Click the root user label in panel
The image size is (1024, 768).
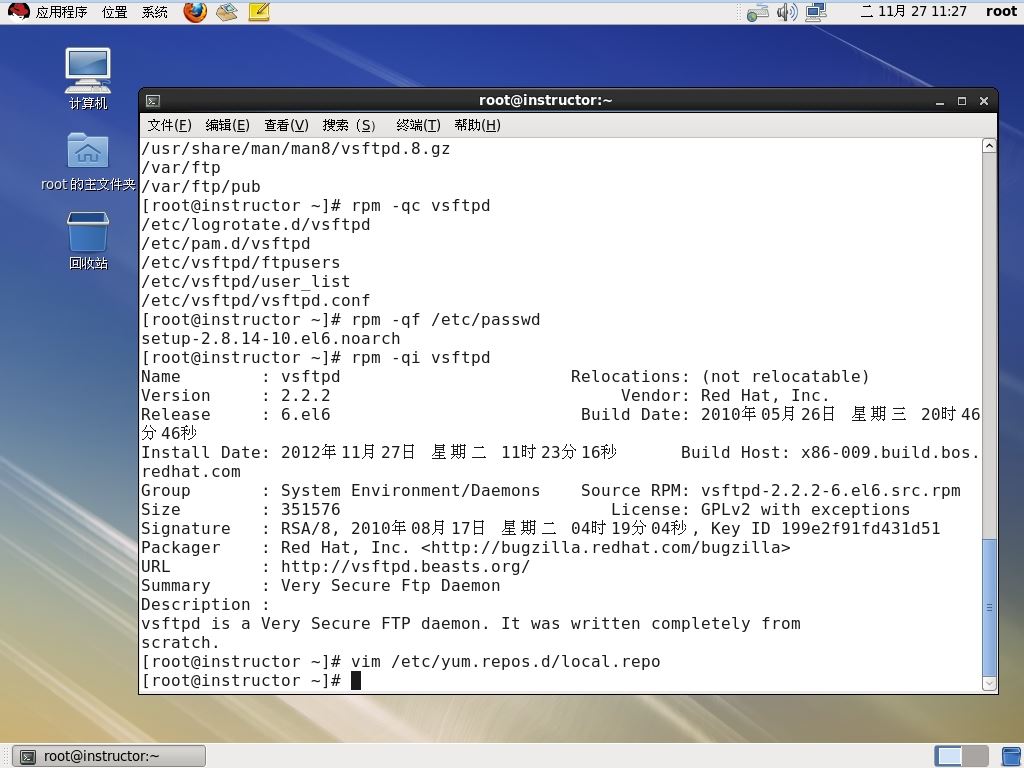(x=1001, y=11)
